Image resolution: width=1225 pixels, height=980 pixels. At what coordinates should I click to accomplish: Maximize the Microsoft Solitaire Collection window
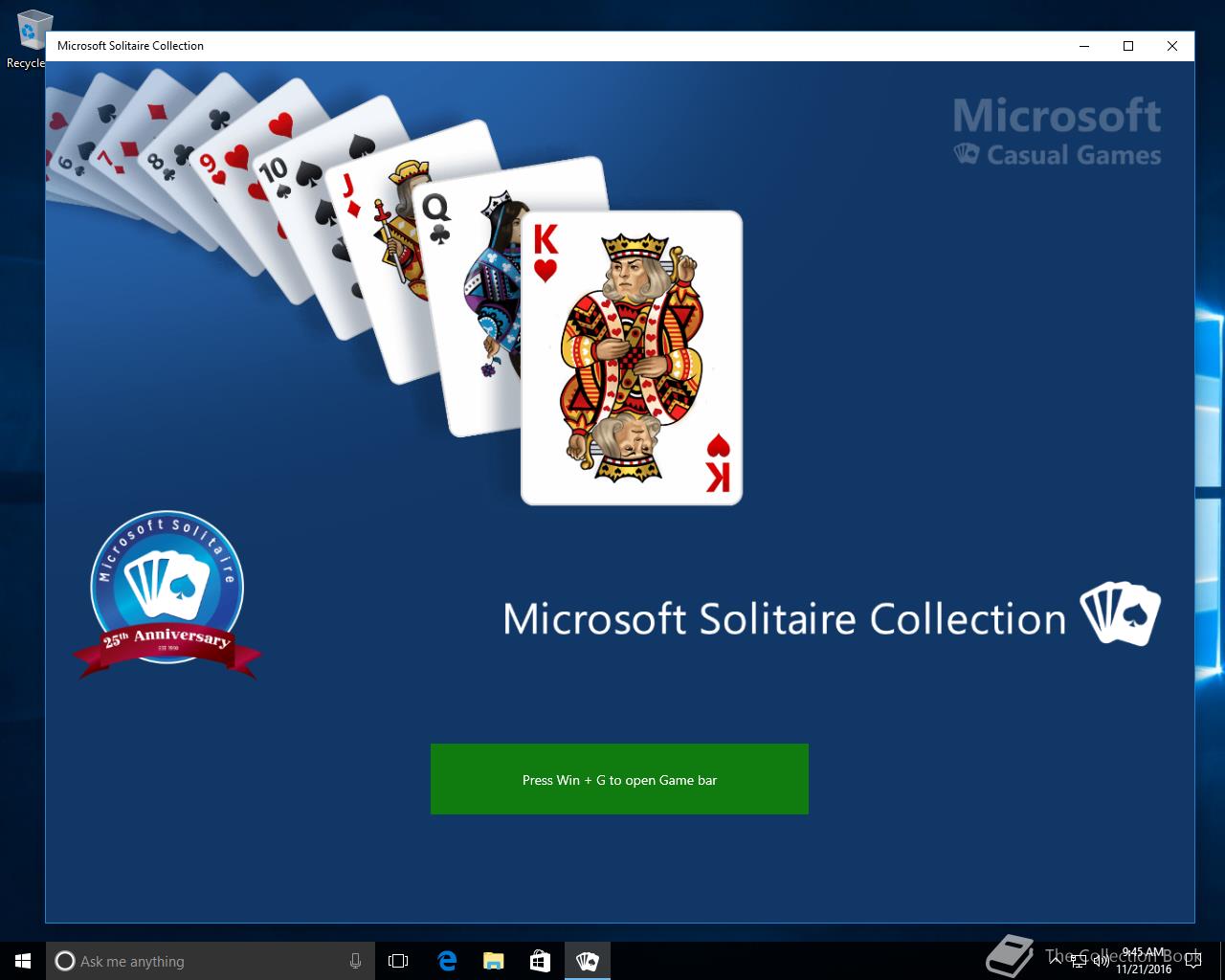pos(1128,46)
